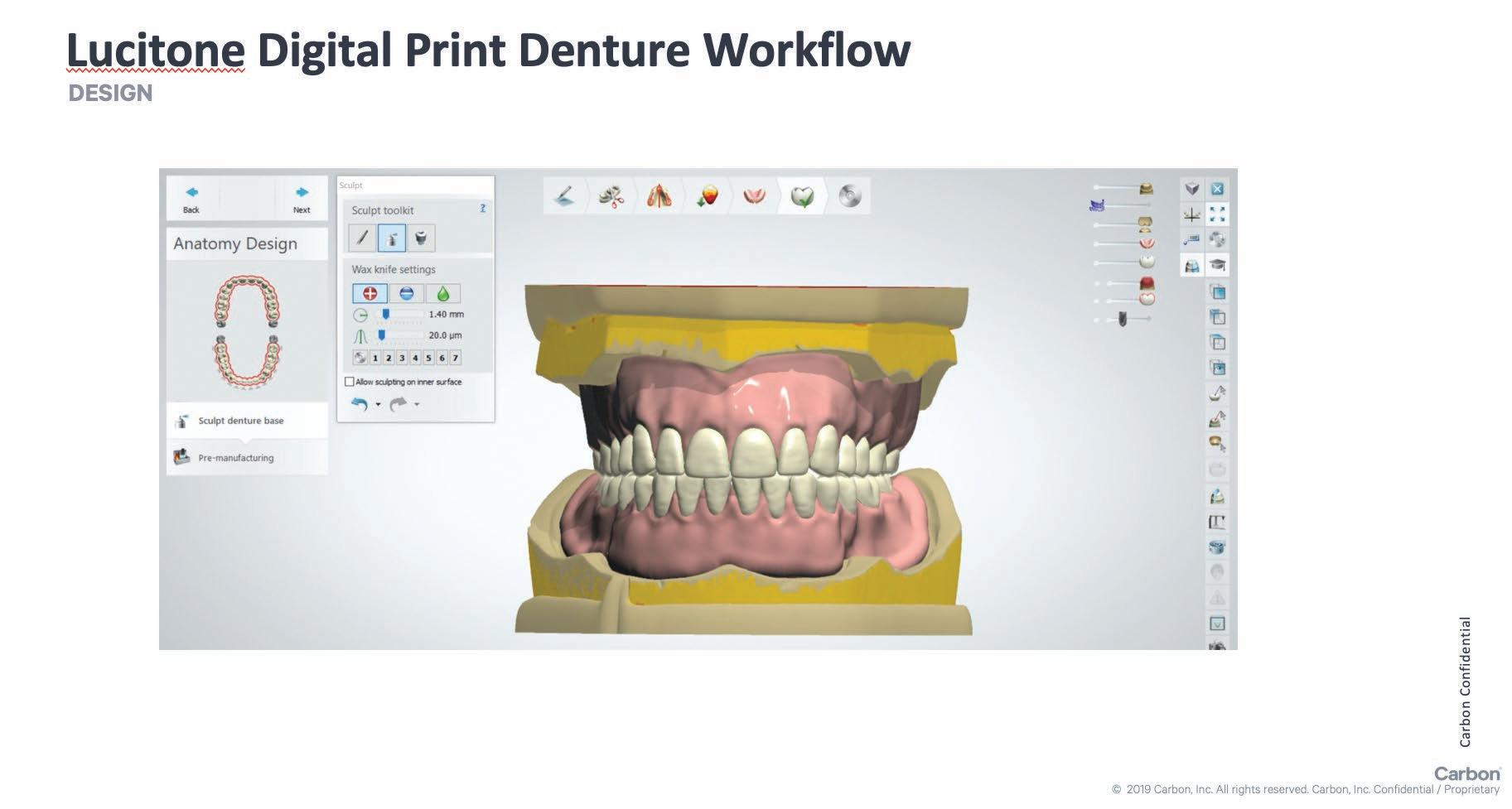The image size is (1512, 809).
Task: Choose the blue minus remove-wax mode
Action: pyautogui.click(x=406, y=293)
